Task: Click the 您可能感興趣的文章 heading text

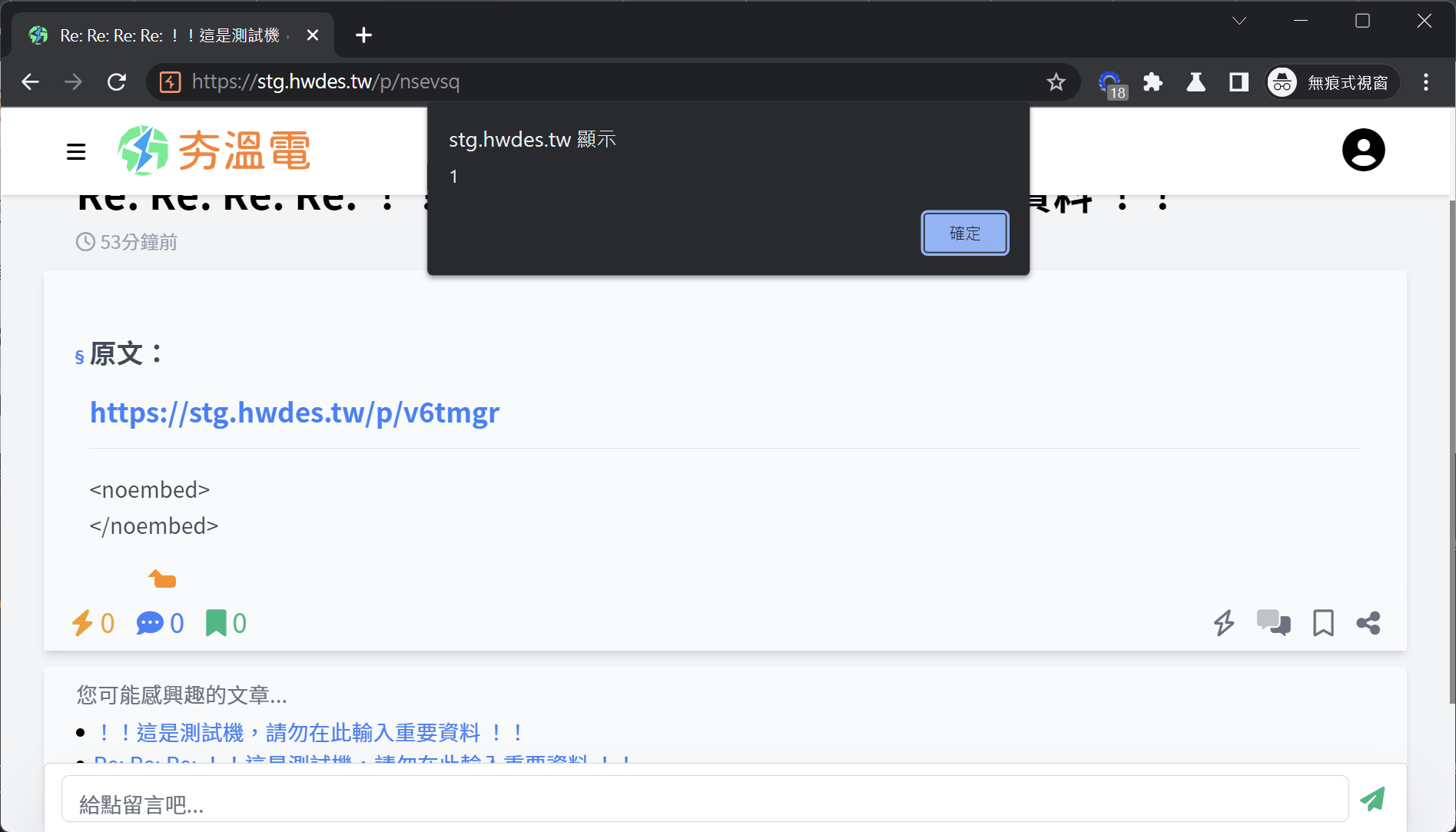Action: 182,695
